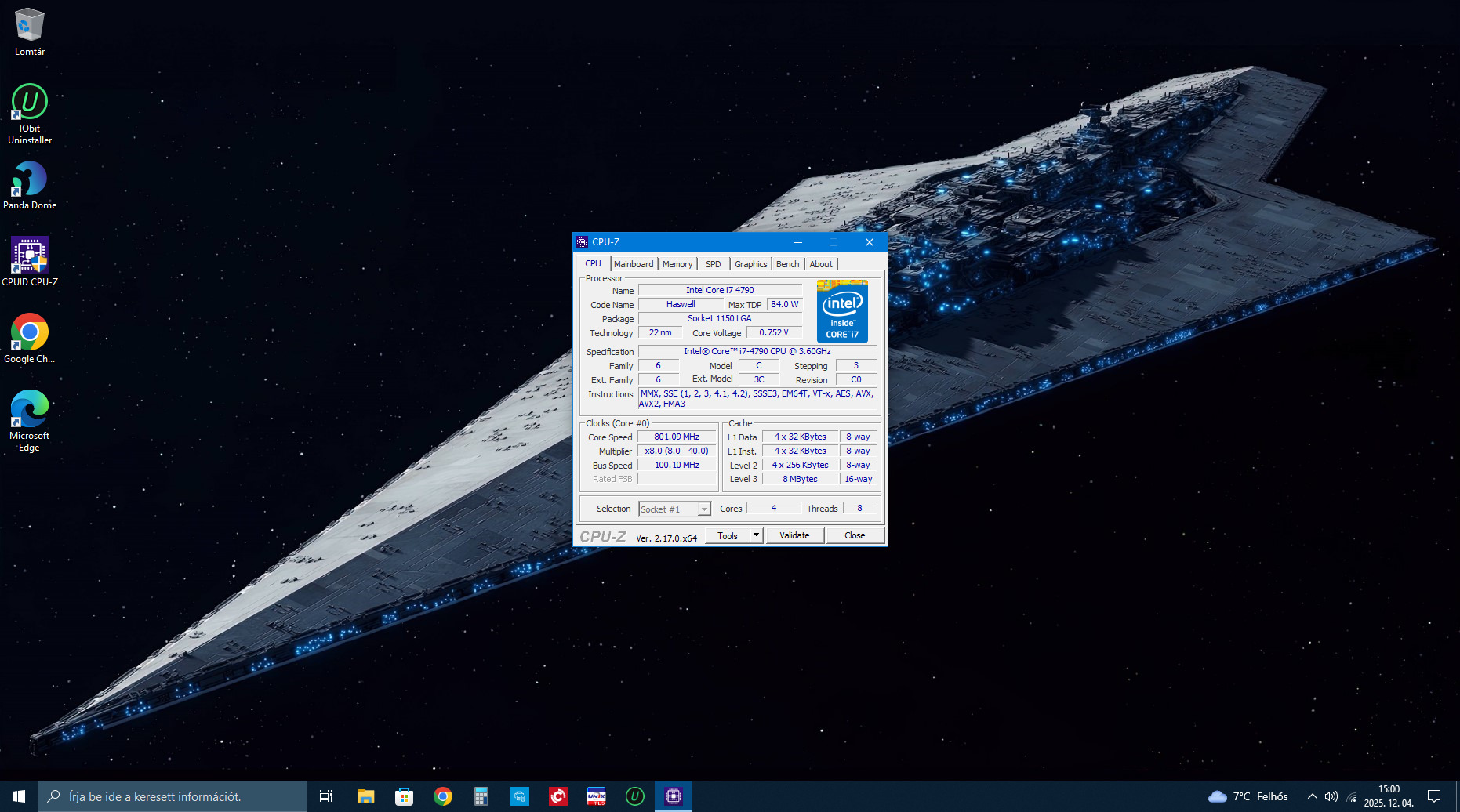Click the Close button in CPU-Z
Screen dimensions: 1460x812
coord(855,535)
